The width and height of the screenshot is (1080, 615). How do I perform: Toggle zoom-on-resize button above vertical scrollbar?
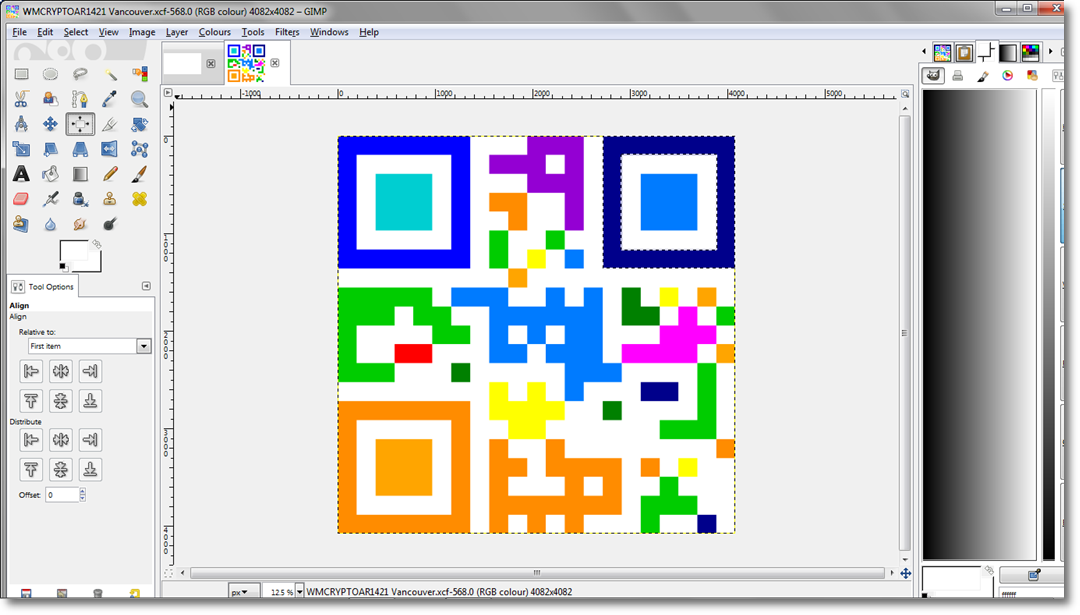click(905, 94)
